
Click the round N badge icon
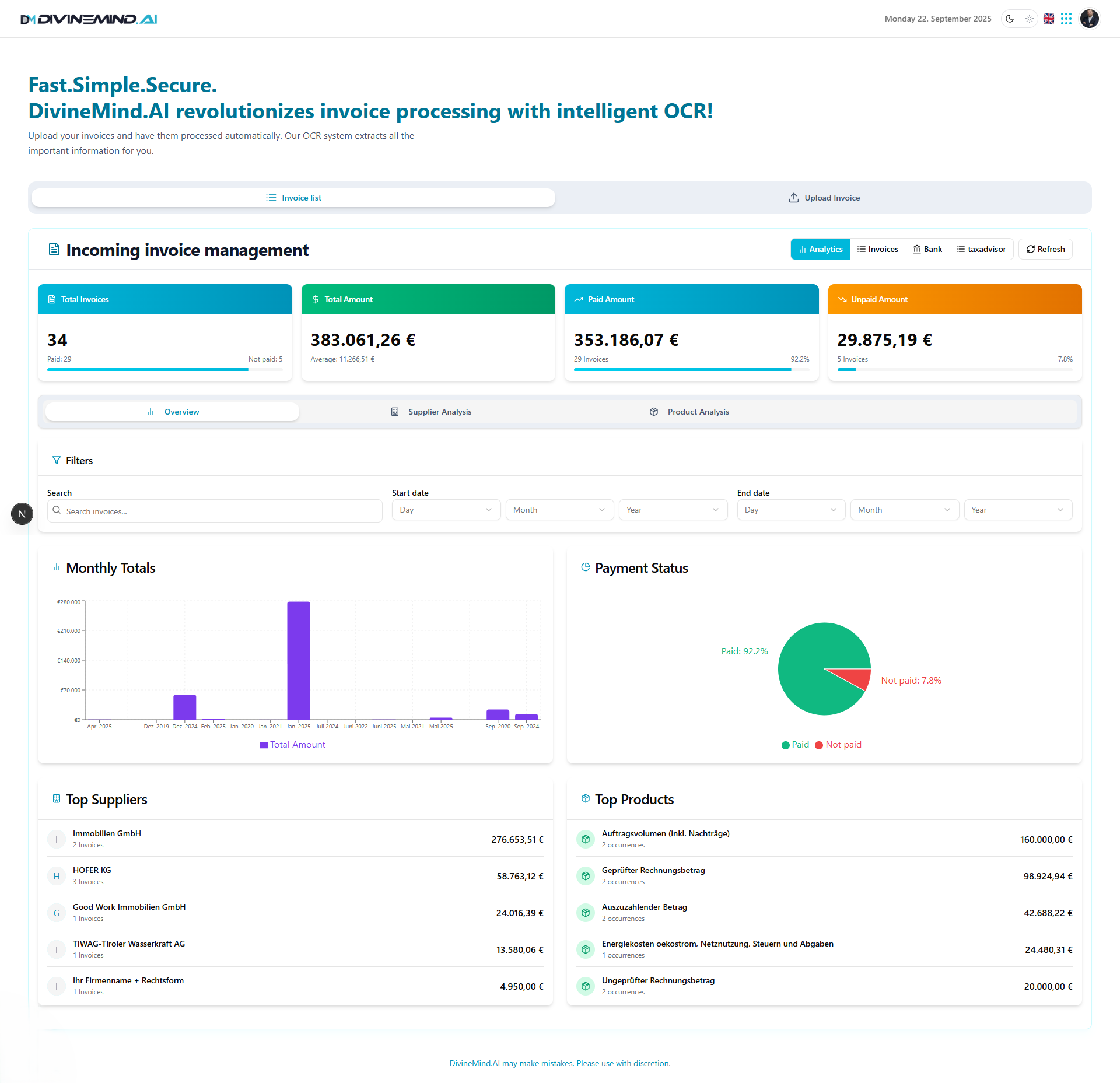pos(22,514)
